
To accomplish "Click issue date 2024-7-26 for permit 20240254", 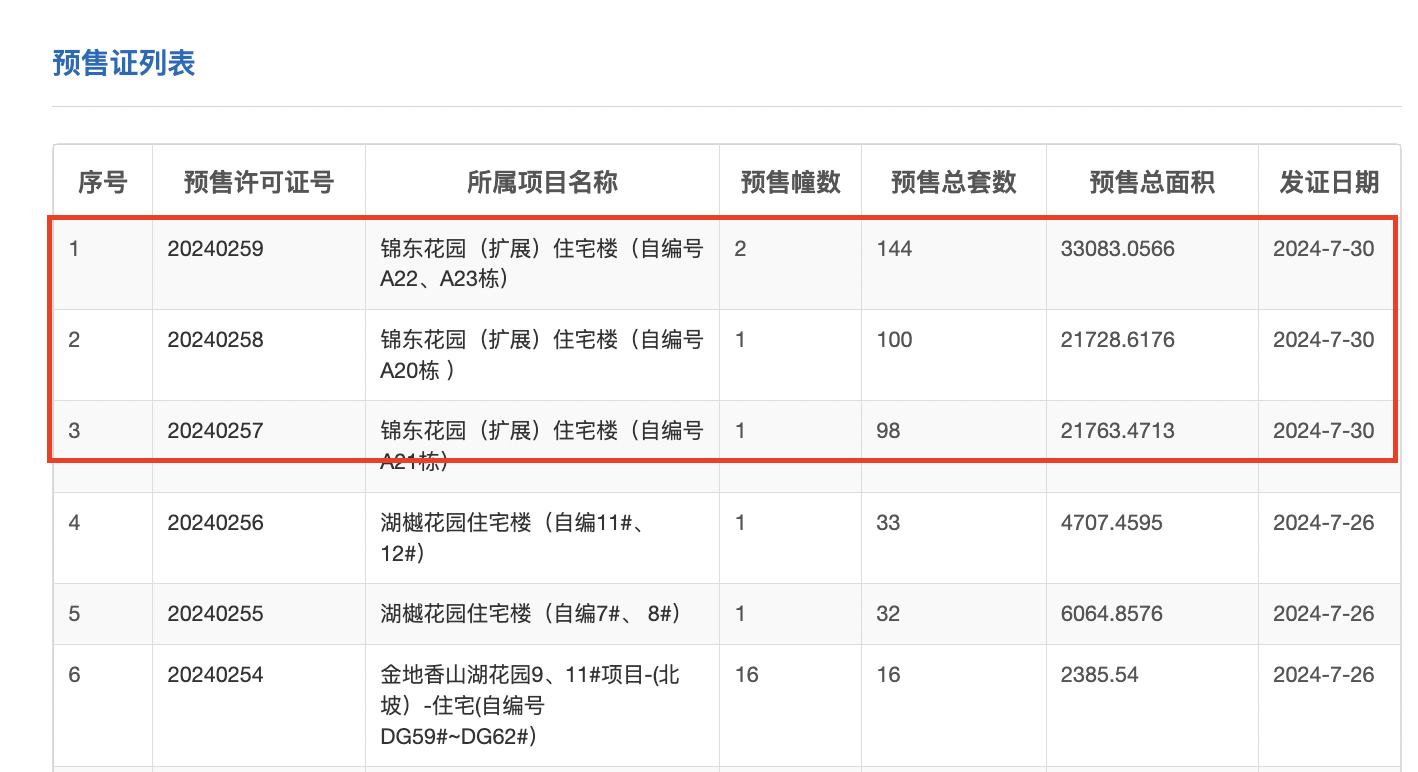I will pos(1324,675).
